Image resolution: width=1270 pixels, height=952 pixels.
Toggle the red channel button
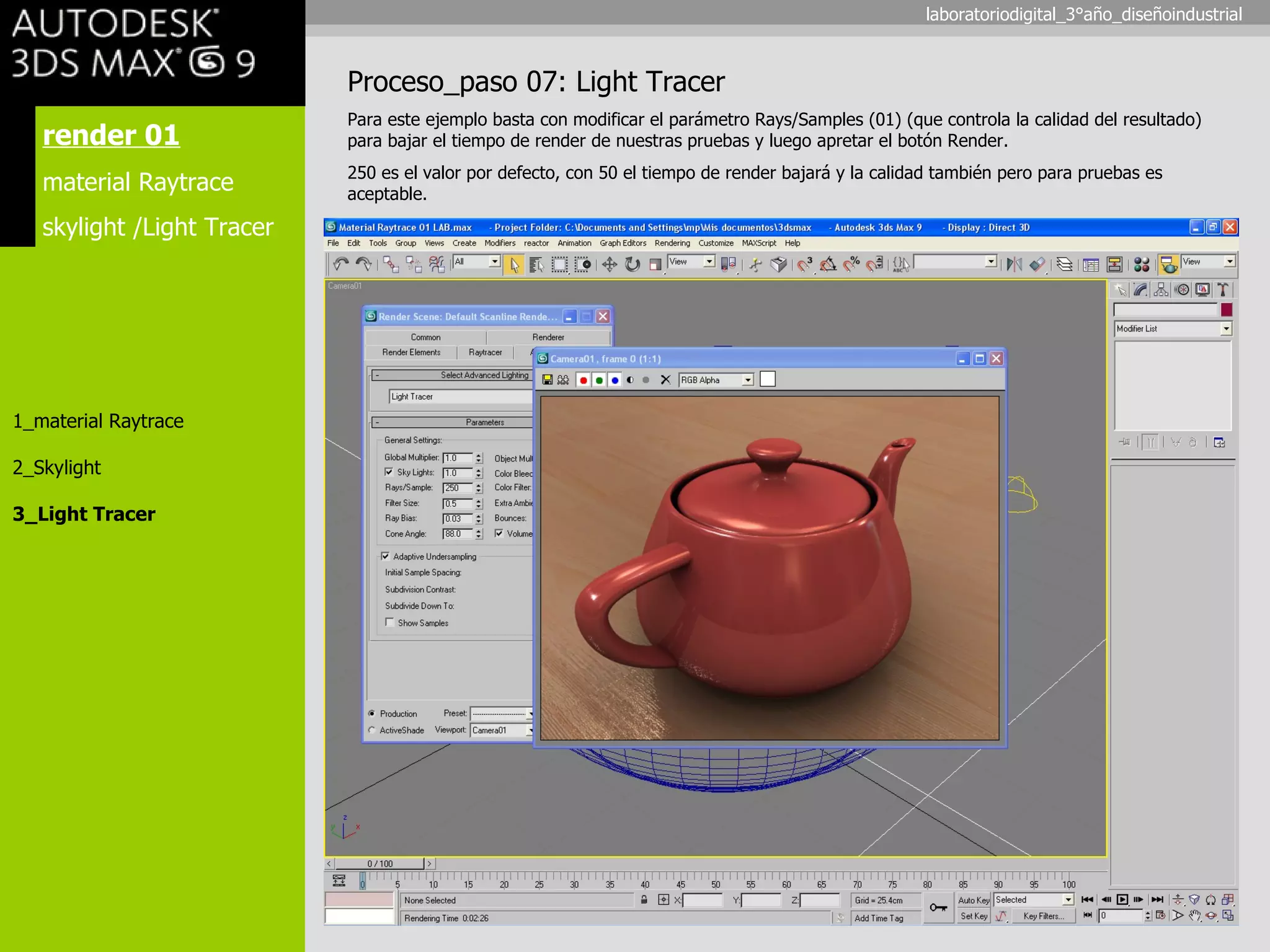pyautogui.click(x=584, y=380)
